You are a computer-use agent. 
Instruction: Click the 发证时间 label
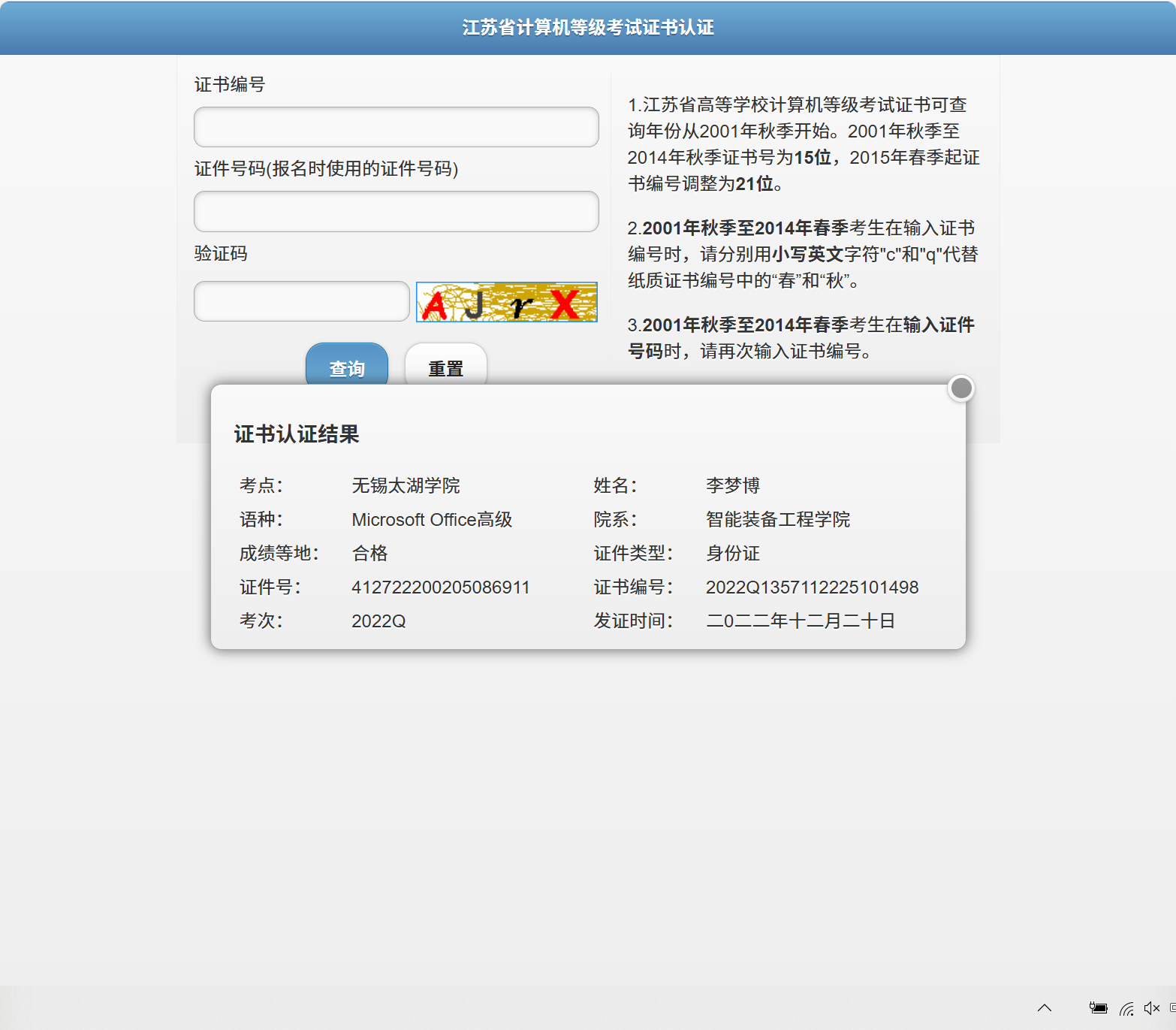(x=633, y=621)
